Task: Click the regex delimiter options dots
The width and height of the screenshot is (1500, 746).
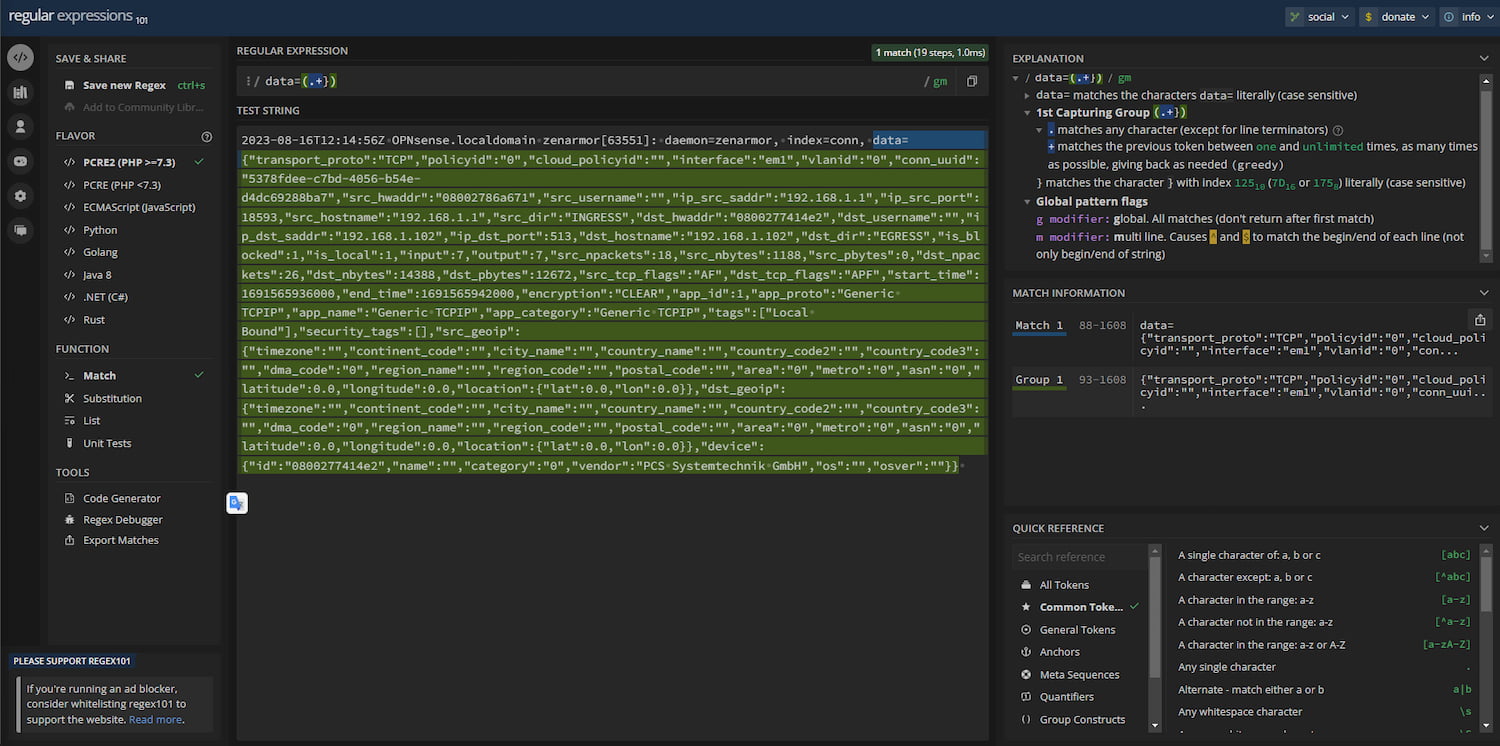Action: click(x=247, y=81)
